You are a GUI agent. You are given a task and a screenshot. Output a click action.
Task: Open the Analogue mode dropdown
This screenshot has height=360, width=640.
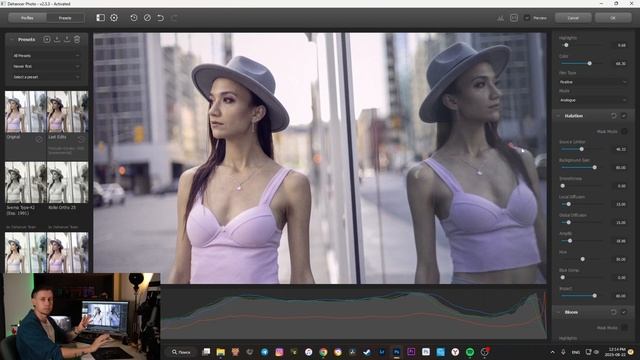(x=593, y=100)
